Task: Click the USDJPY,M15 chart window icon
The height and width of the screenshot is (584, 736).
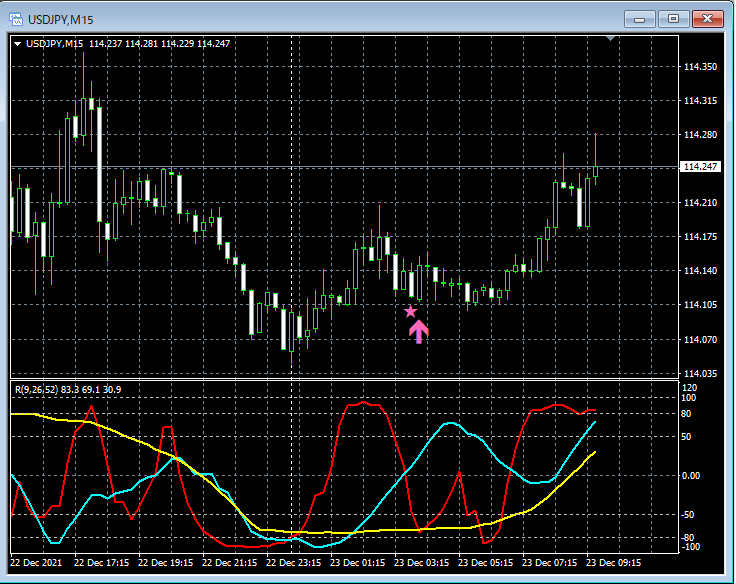Action: coord(16,19)
